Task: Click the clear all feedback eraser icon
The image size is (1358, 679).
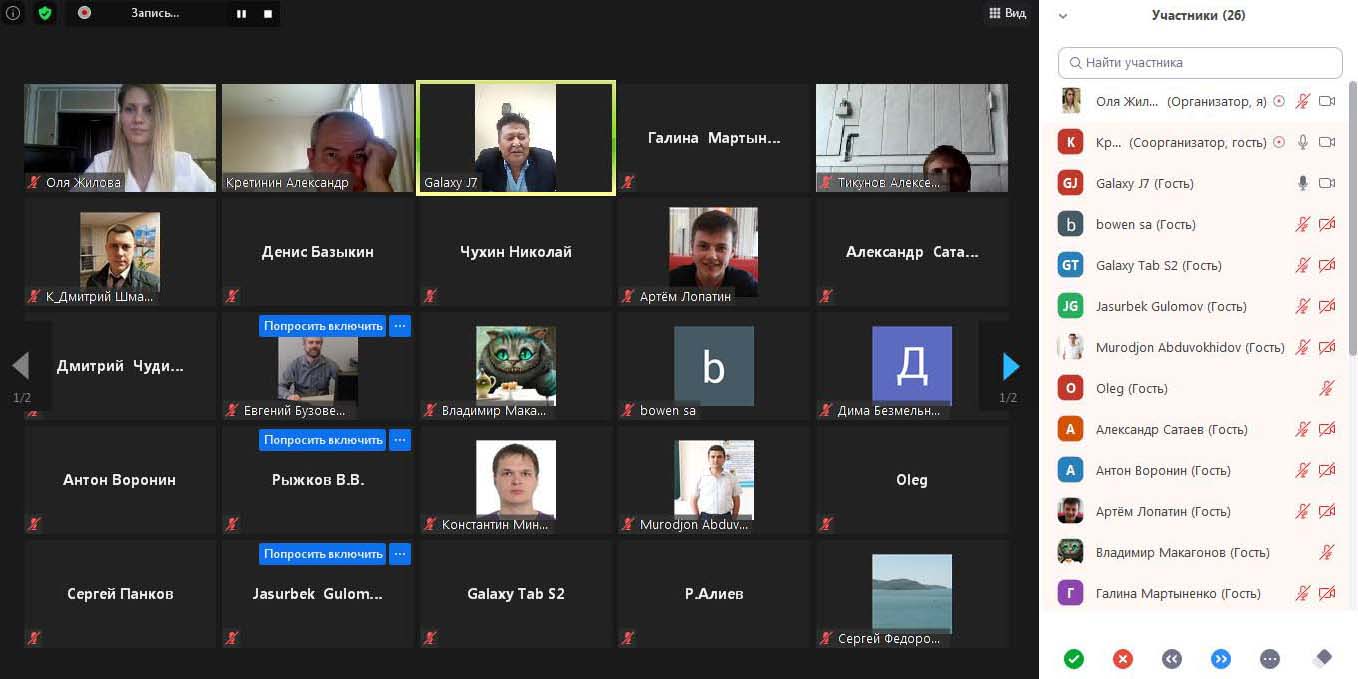Action: pos(1322,658)
